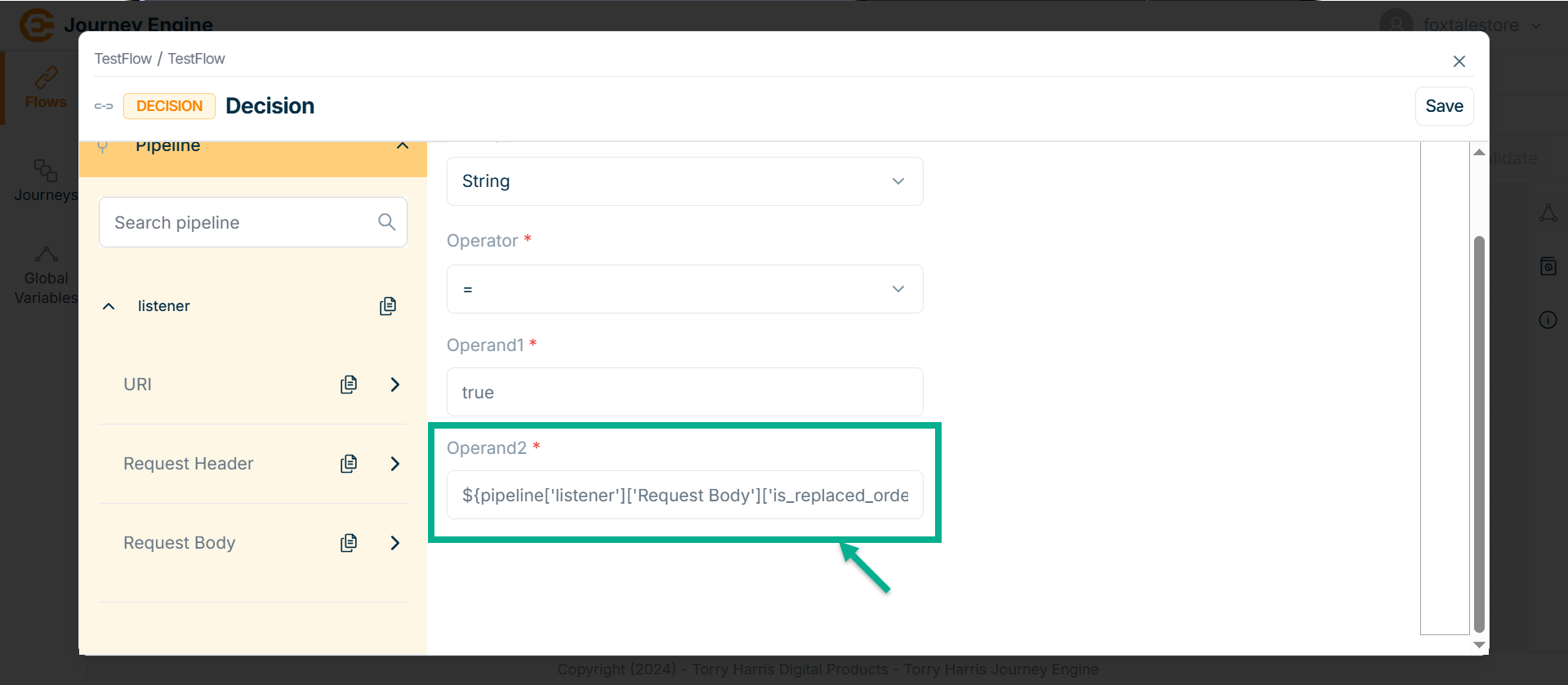1568x685 pixels.
Task: Focus the Search pipeline field
Action: pyautogui.click(x=241, y=222)
